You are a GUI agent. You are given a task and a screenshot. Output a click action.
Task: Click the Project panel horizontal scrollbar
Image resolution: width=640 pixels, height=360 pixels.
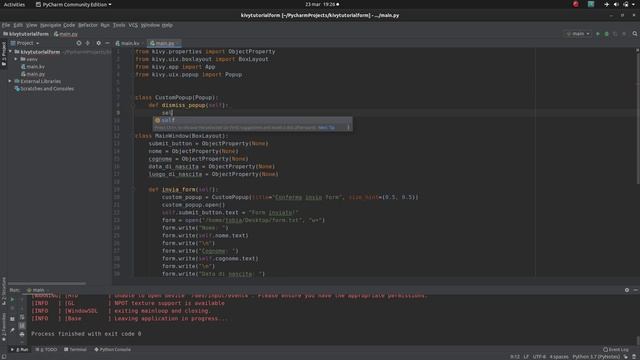47,283
